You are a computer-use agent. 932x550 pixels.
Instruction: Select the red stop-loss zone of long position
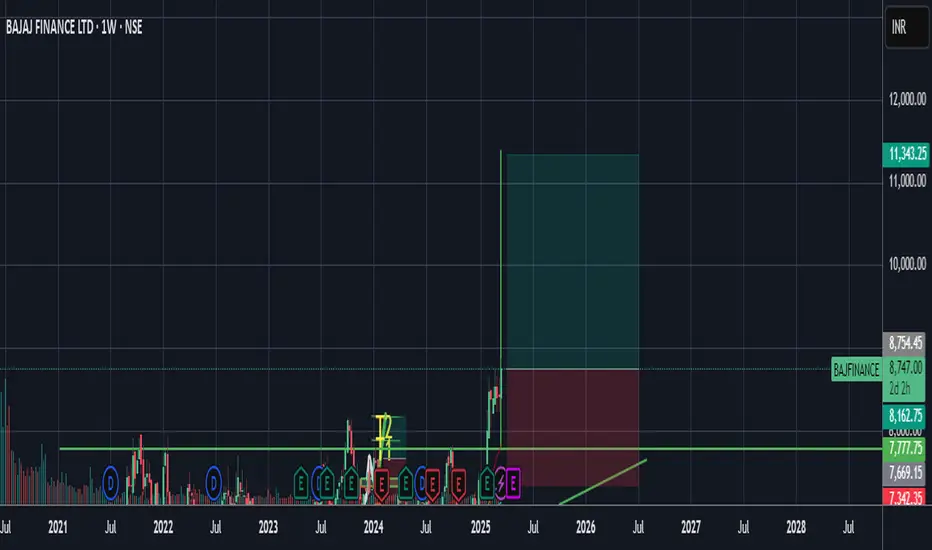[572, 428]
